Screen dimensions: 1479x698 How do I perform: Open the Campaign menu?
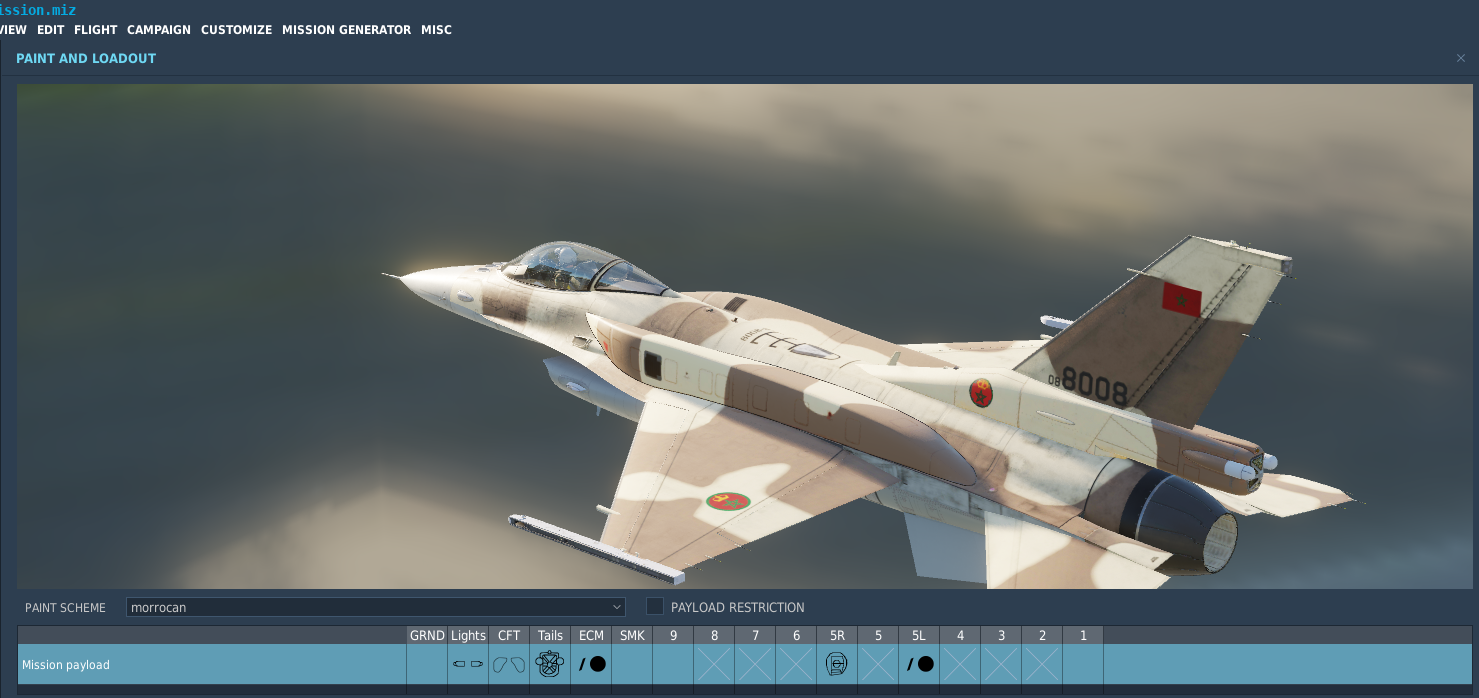pos(158,30)
